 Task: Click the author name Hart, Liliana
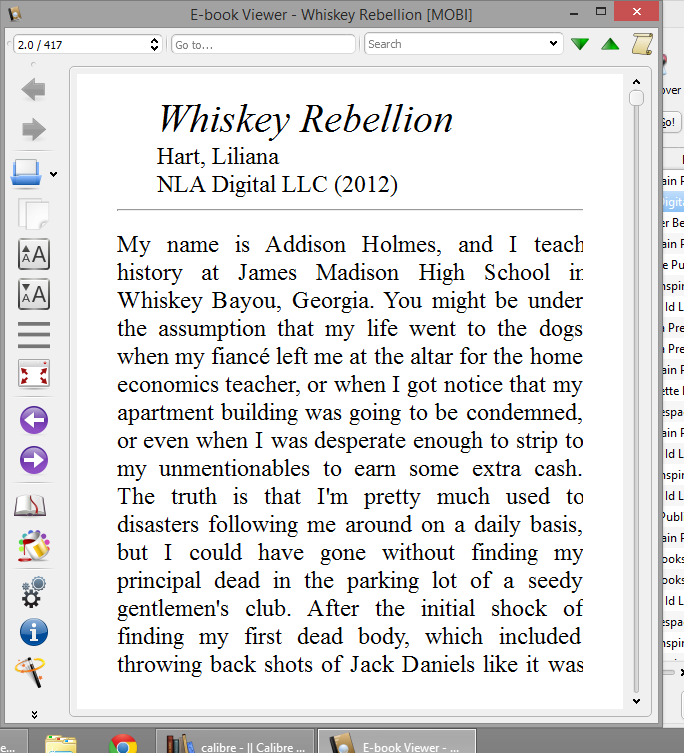coord(218,157)
